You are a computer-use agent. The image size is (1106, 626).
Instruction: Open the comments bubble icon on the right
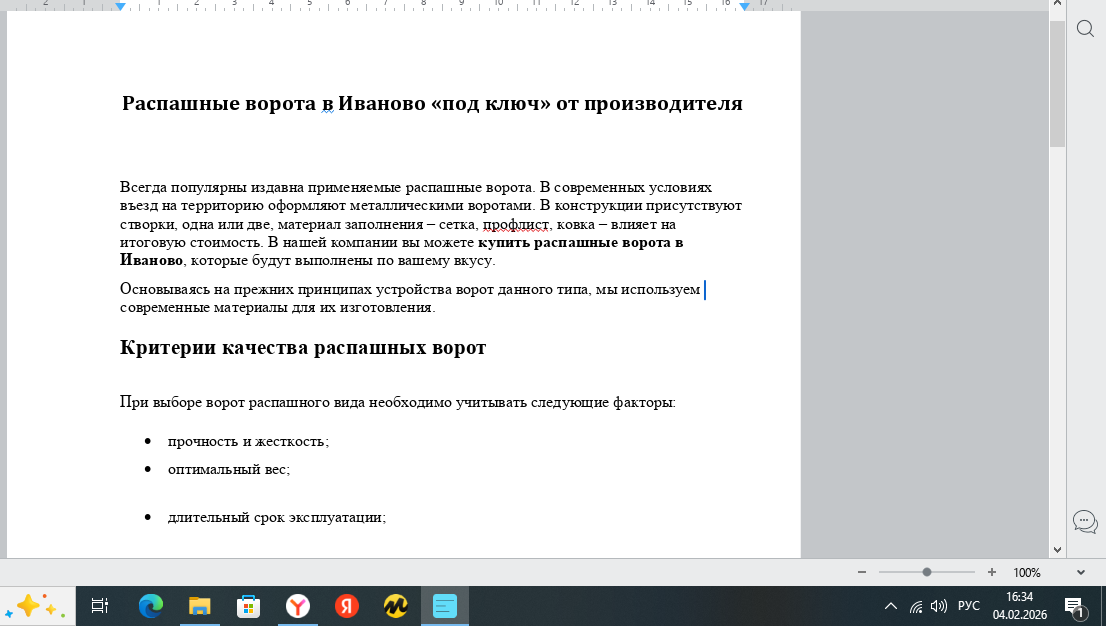[x=1085, y=521]
